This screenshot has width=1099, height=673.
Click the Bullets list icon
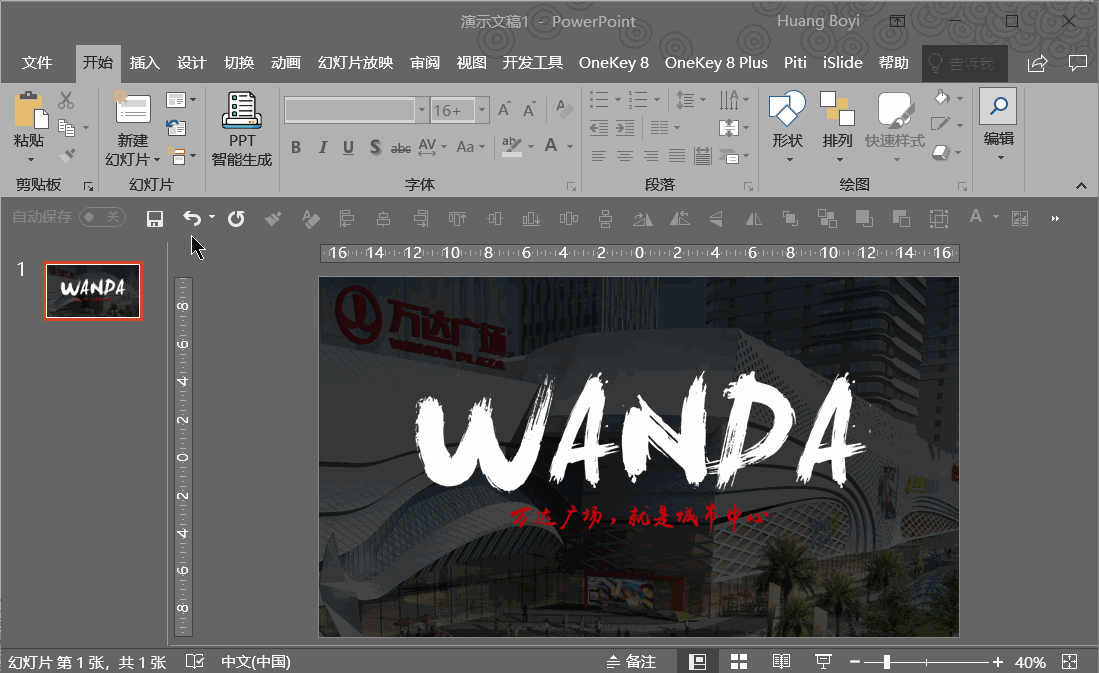tap(597, 99)
